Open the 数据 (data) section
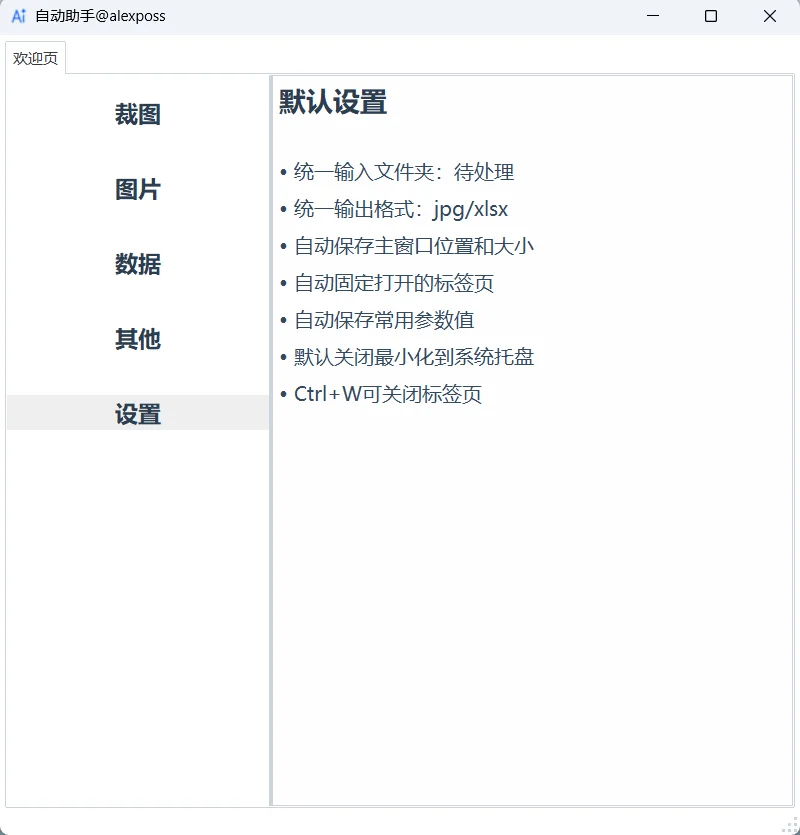Image resolution: width=800 pixels, height=835 pixels. pyautogui.click(x=137, y=264)
